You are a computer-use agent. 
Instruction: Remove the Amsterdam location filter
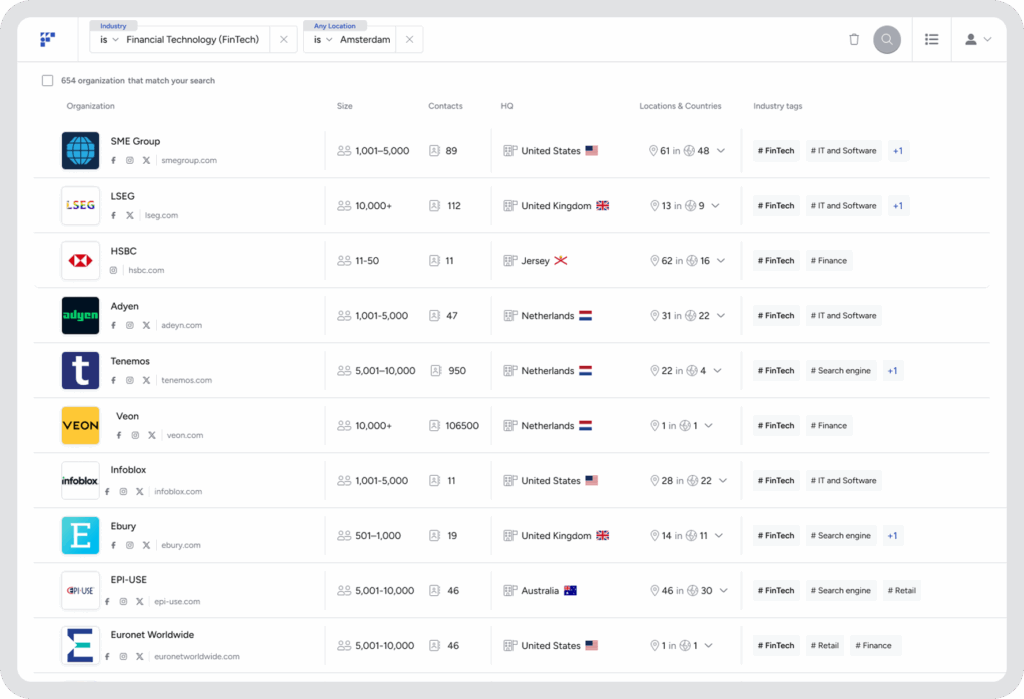pyautogui.click(x=409, y=40)
